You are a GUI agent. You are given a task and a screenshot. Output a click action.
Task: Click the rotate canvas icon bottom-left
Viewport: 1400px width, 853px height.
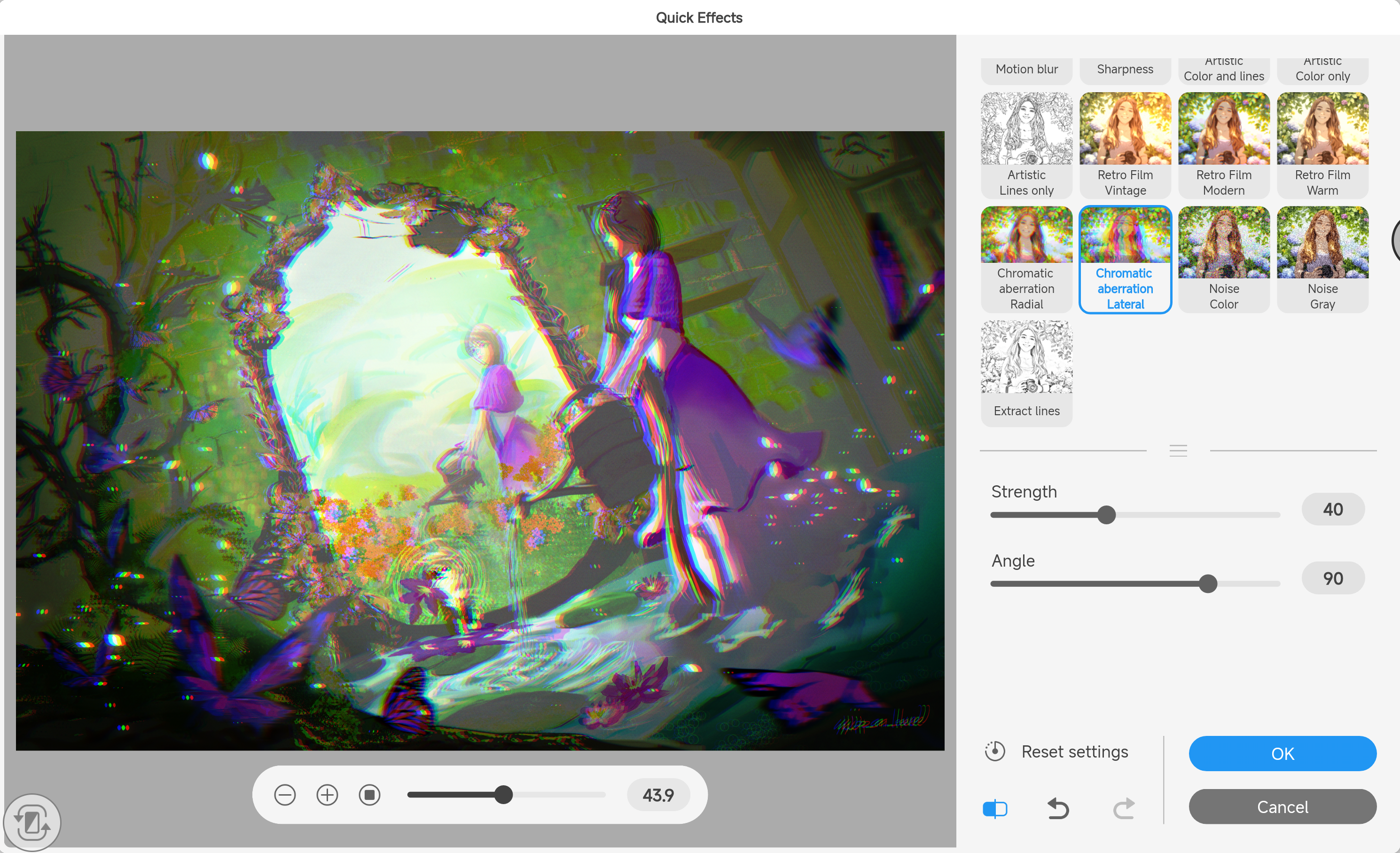[32, 822]
